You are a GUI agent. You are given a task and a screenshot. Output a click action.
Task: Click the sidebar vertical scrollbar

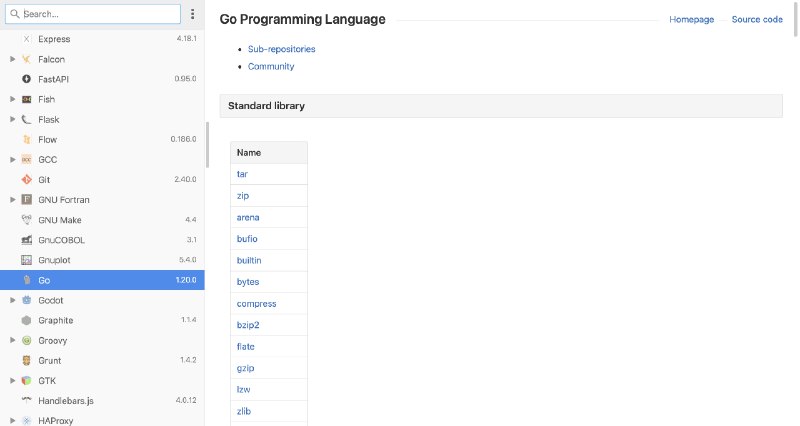coord(207,145)
